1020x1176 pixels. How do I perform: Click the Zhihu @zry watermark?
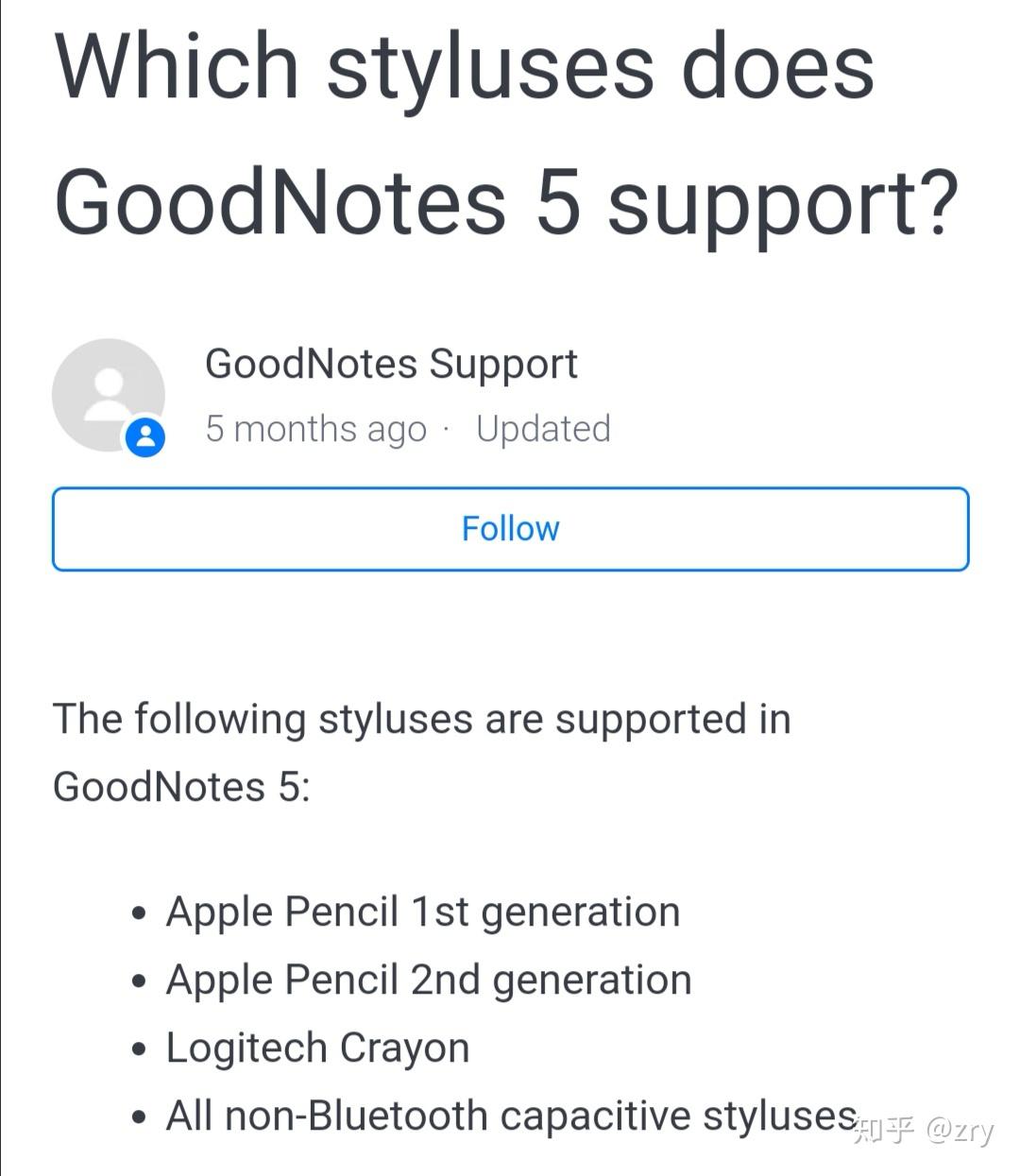click(x=924, y=1129)
